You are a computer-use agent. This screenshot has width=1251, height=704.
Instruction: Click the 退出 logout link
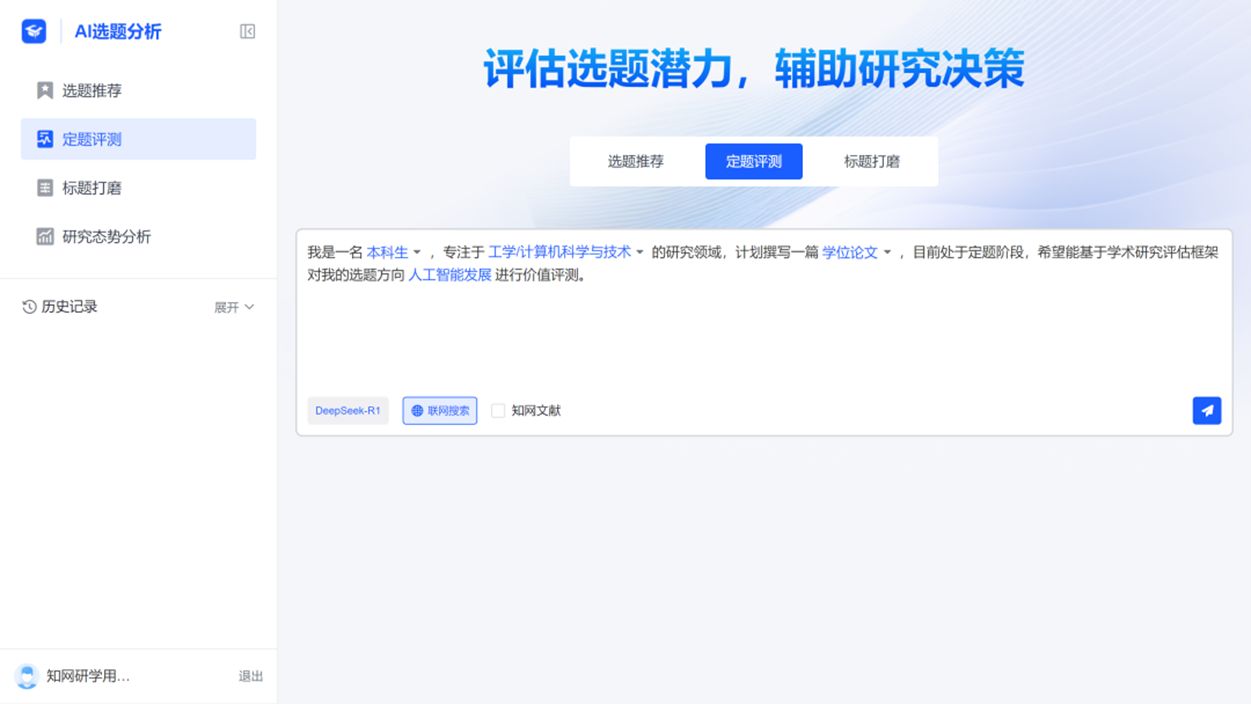(x=250, y=677)
